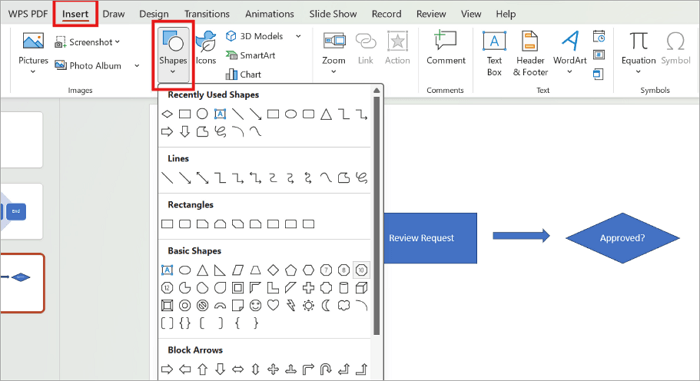This screenshot has width=700, height=381.
Task: Select the Animations tab
Action: [x=269, y=14]
